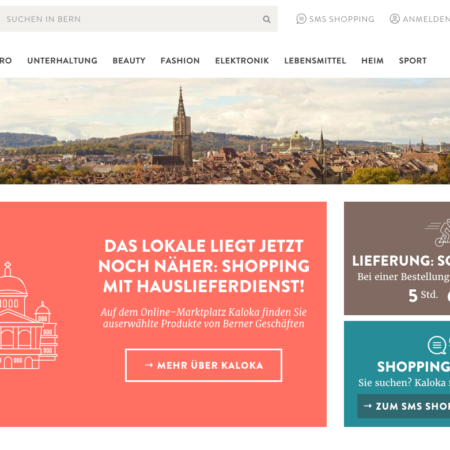Click the arrow on Zum SMS Shopping button

tap(367, 406)
